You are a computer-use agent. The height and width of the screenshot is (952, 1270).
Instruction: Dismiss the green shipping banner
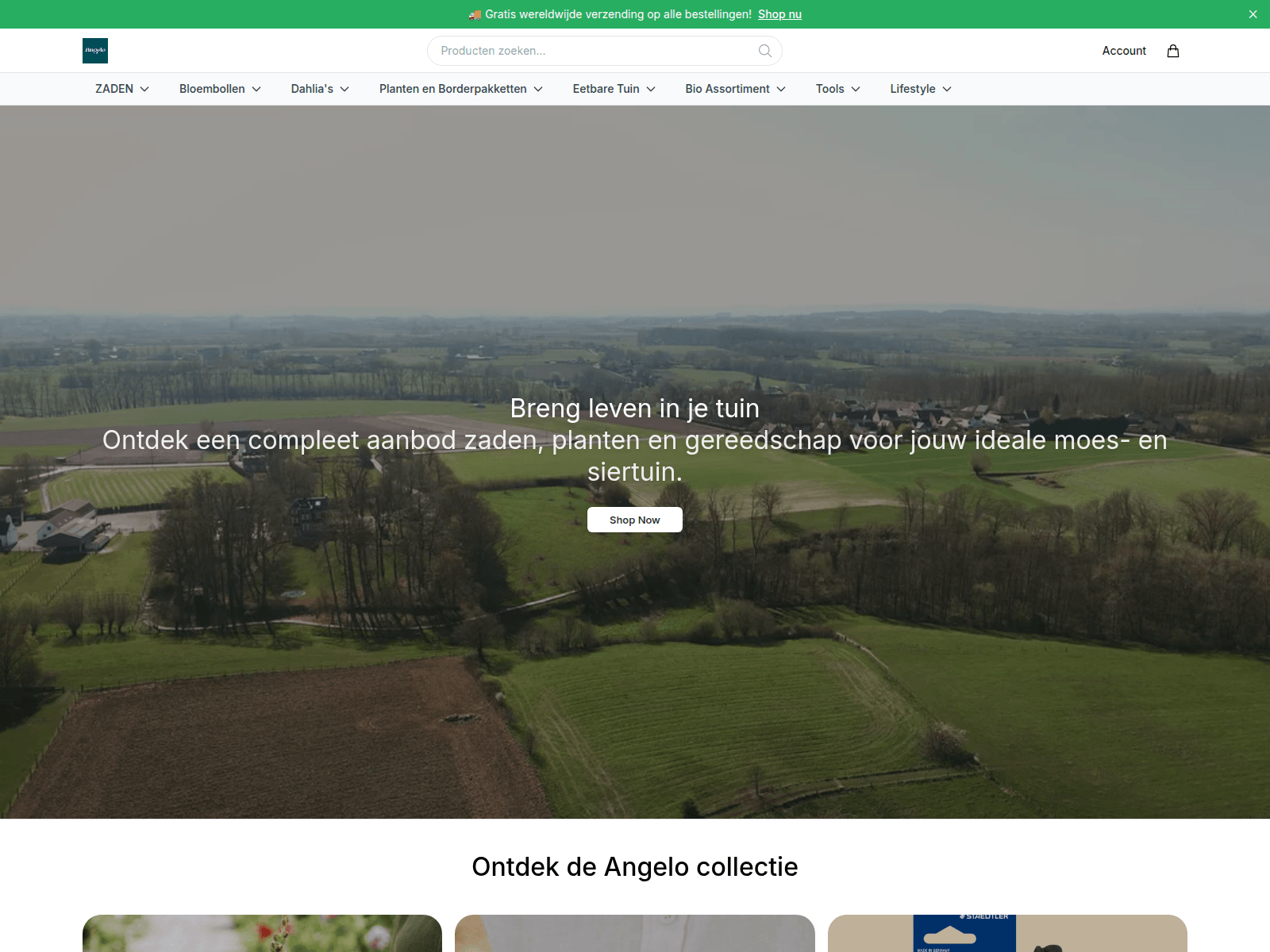click(x=1253, y=14)
